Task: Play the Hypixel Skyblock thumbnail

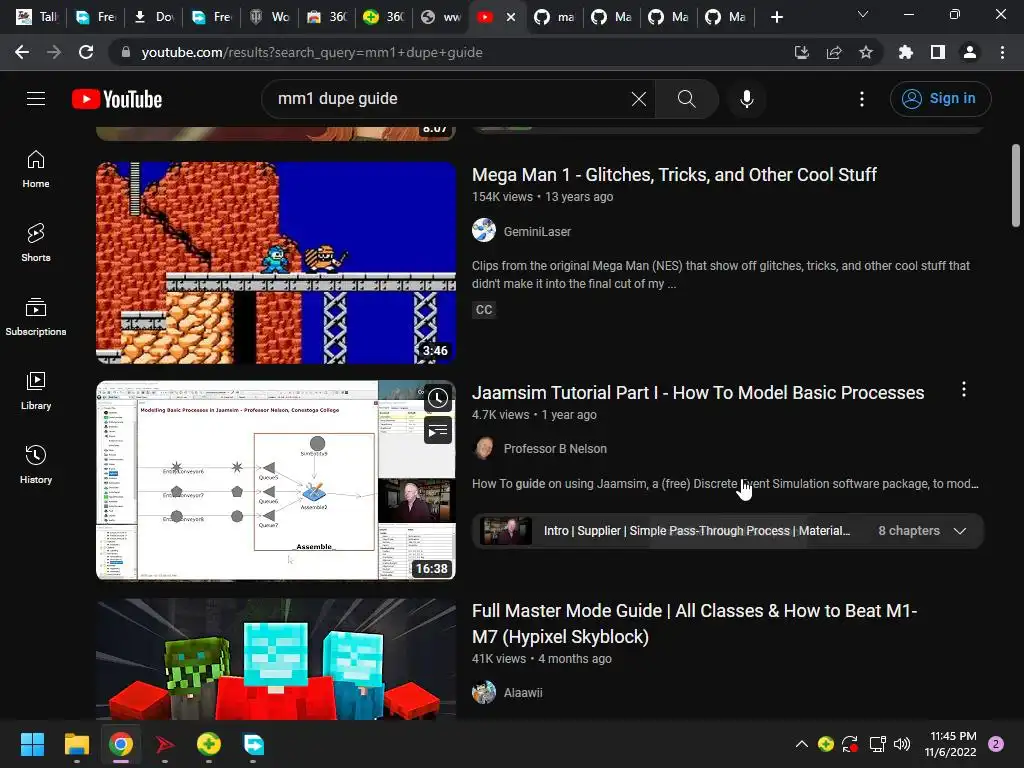Action: pyautogui.click(x=276, y=660)
